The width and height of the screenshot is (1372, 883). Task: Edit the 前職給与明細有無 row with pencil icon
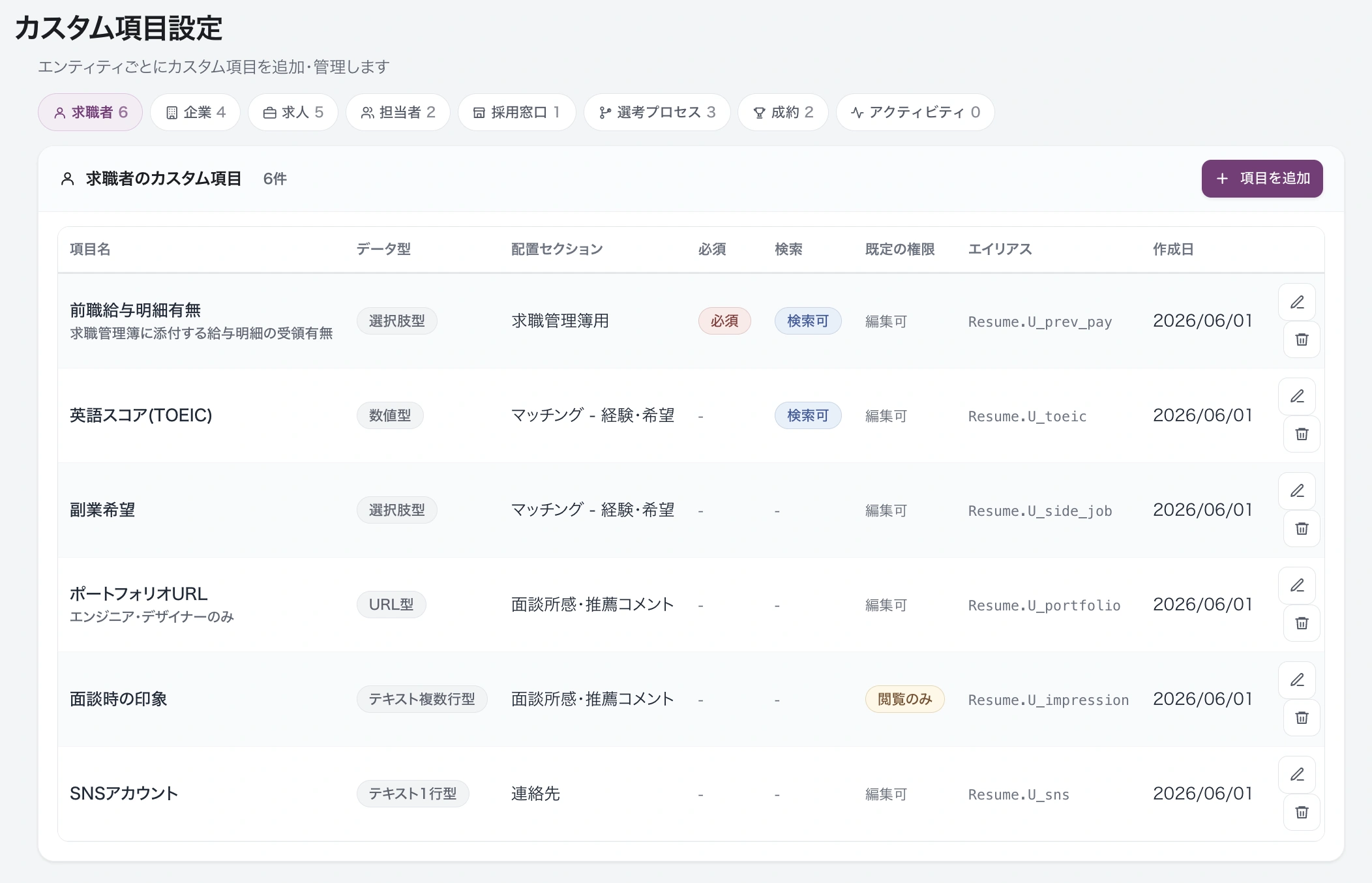pyautogui.click(x=1297, y=302)
